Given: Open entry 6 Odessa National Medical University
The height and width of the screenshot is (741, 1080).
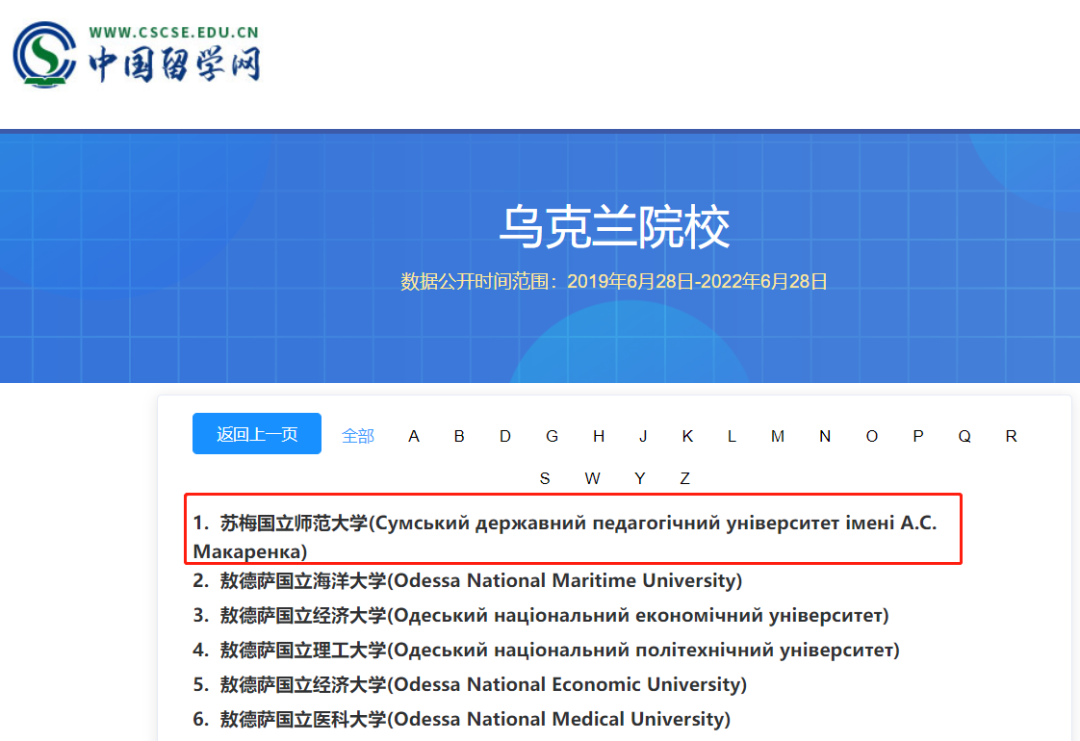Looking at the screenshot, I should pos(461,718).
